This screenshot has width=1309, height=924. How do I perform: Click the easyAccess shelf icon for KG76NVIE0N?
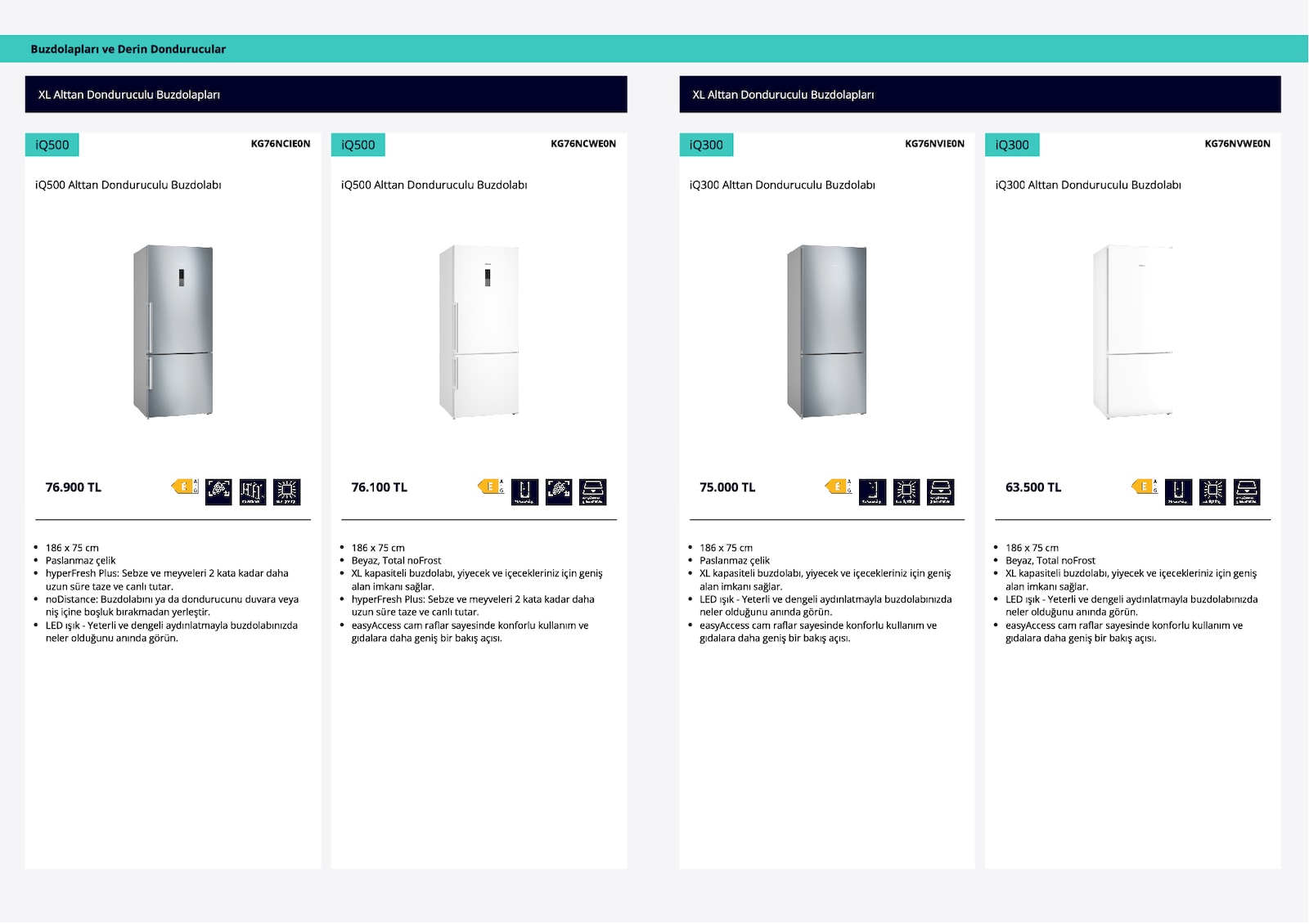coord(941,491)
